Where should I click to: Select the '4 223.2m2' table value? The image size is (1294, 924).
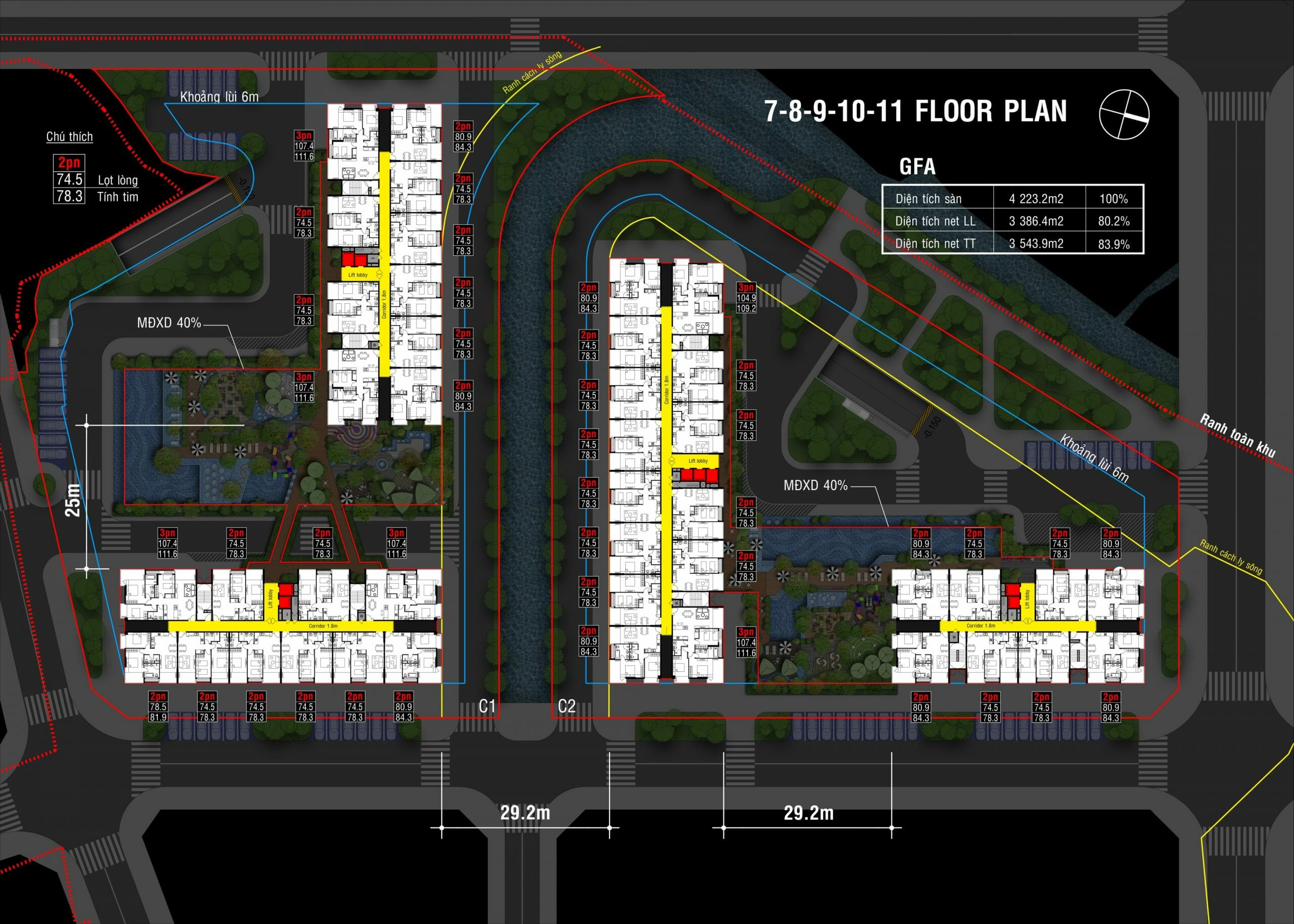[x=1036, y=199]
